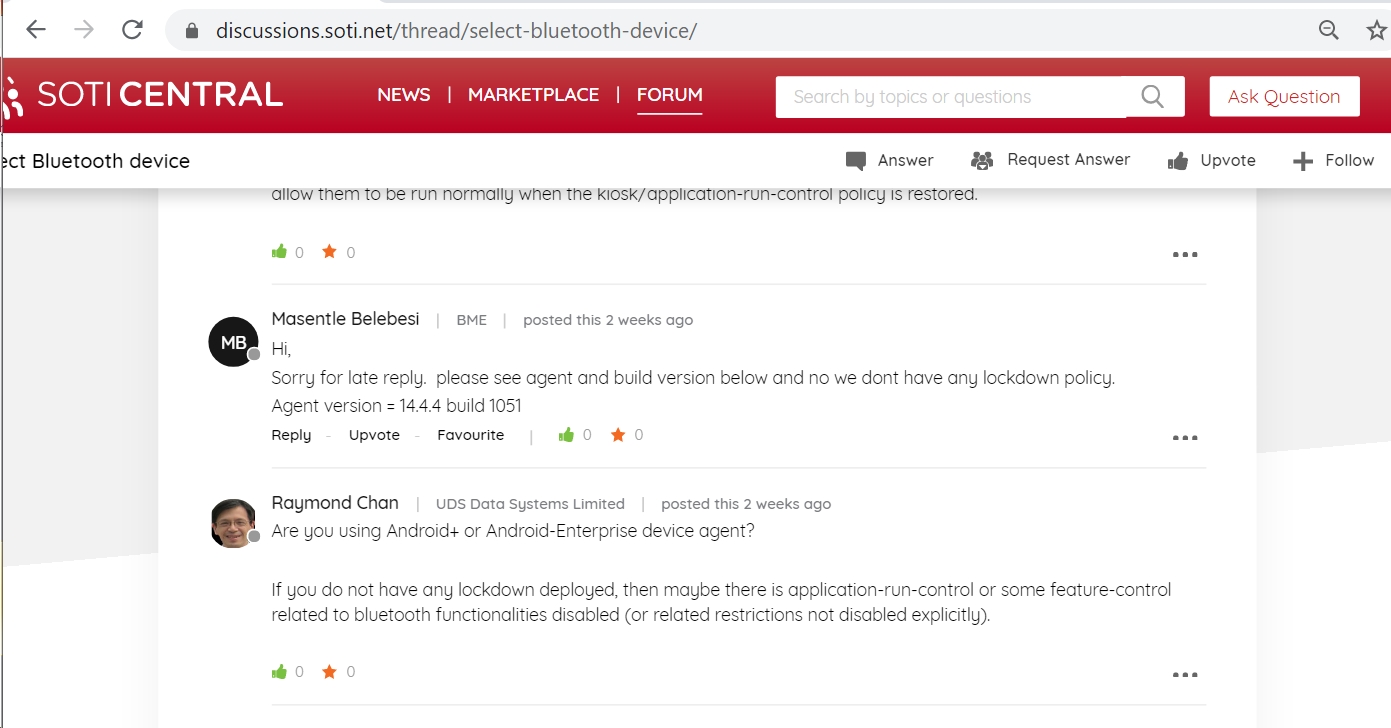Image resolution: width=1391 pixels, height=728 pixels.
Task: Go to the MARKETPLACE section
Action: tap(533, 95)
